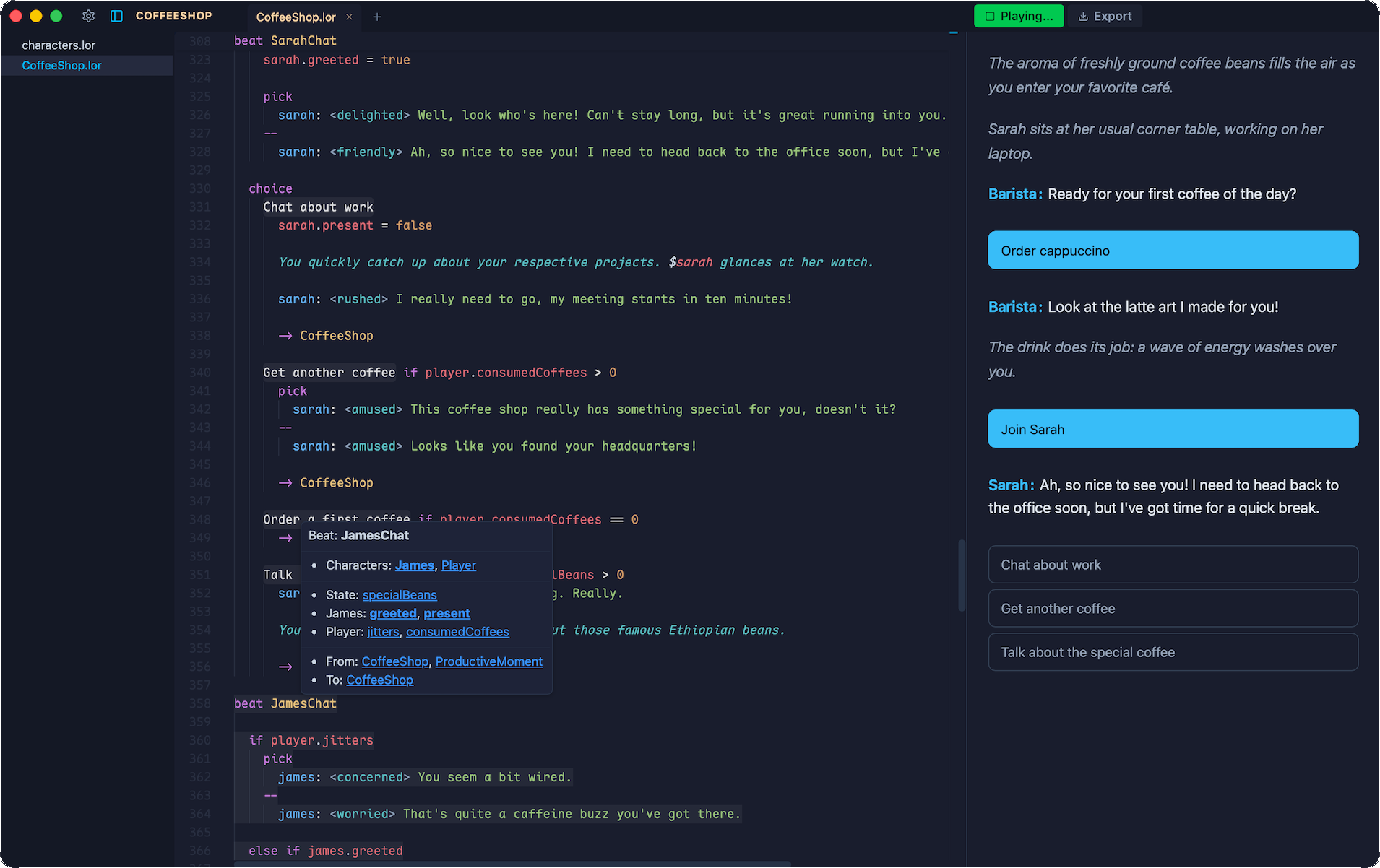The image size is (1380, 868).
Task: Click the 'Chat about work' code label
Action: point(318,207)
